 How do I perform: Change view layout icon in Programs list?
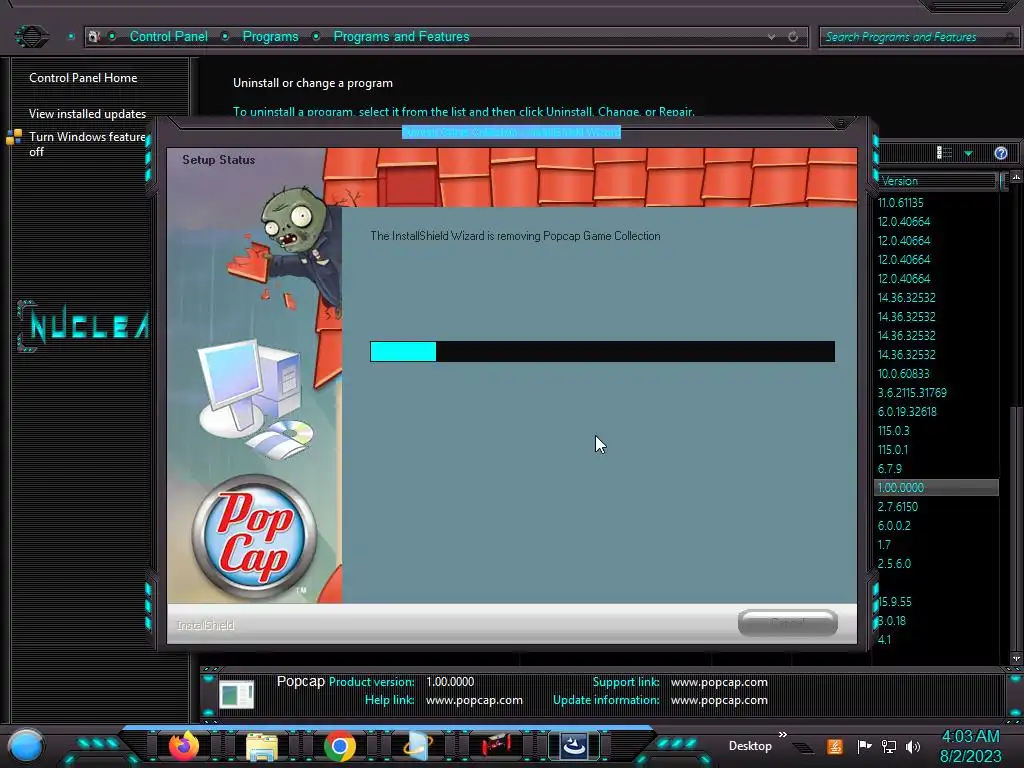944,153
